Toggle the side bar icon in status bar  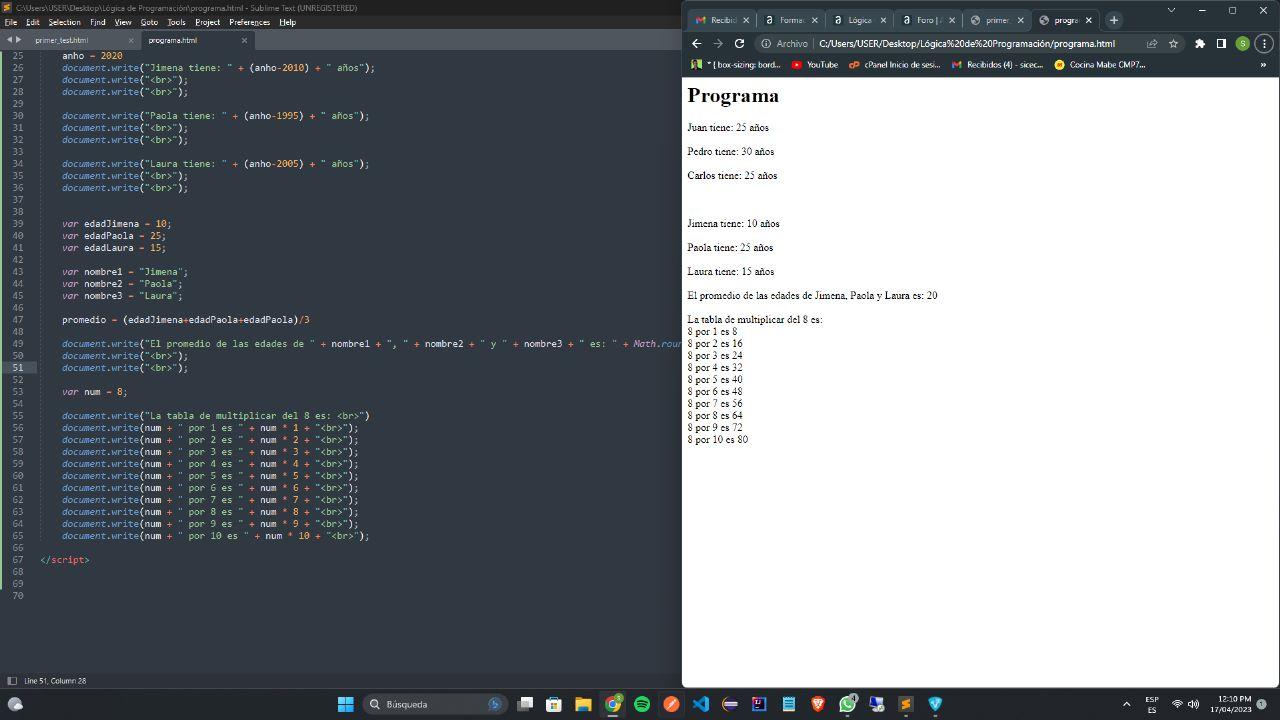[12, 681]
